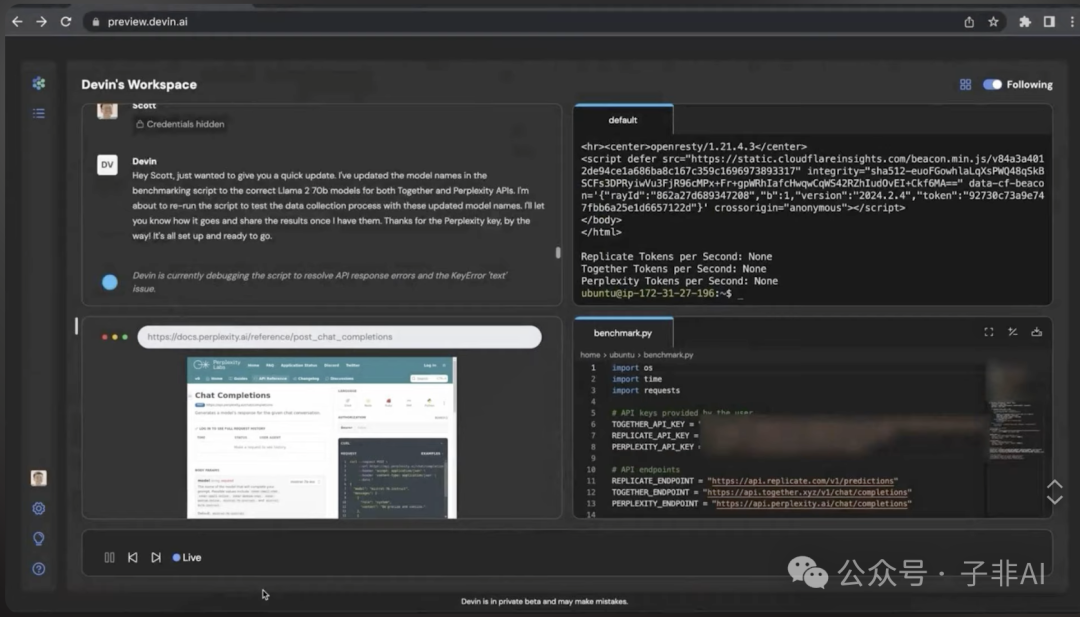
Task: Turn off the Following toggle
Action: click(x=992, y=85)
